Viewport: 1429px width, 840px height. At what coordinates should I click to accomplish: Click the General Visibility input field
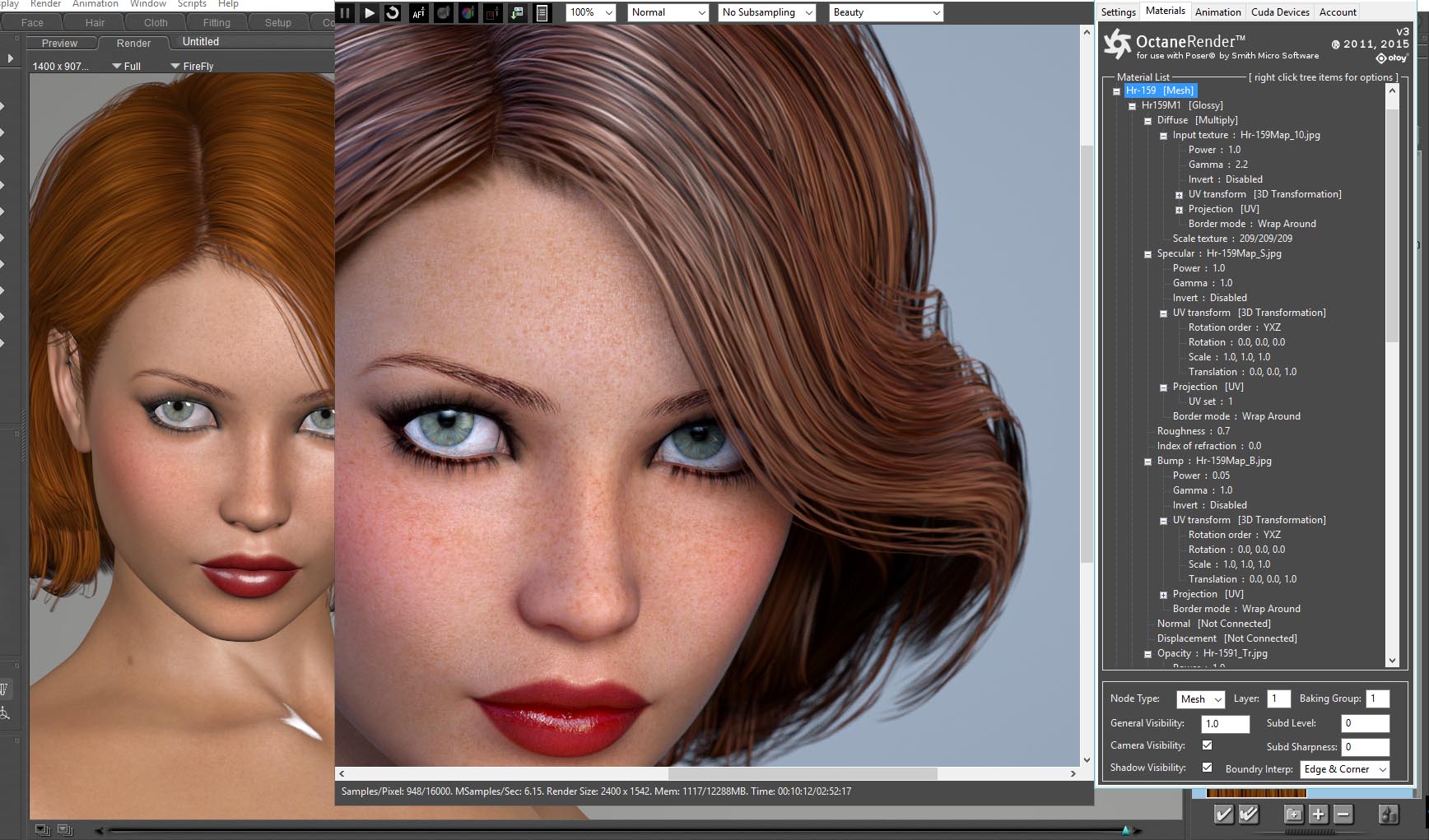pyautogui.click(x=1226, y=724)
